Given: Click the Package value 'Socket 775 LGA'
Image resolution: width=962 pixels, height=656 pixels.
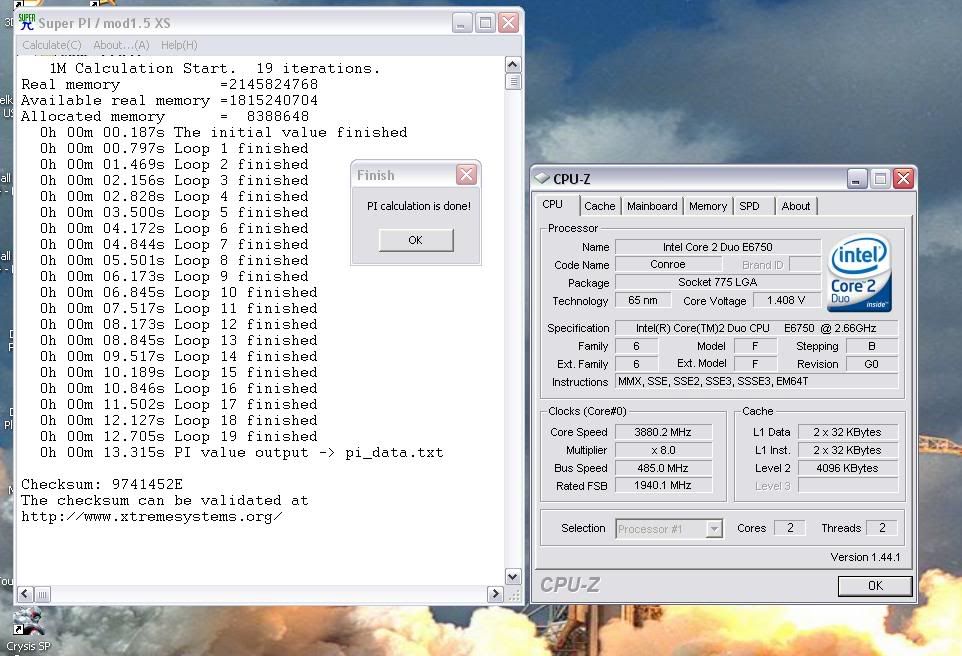Looking at the screenshot, I should [718, 282].
